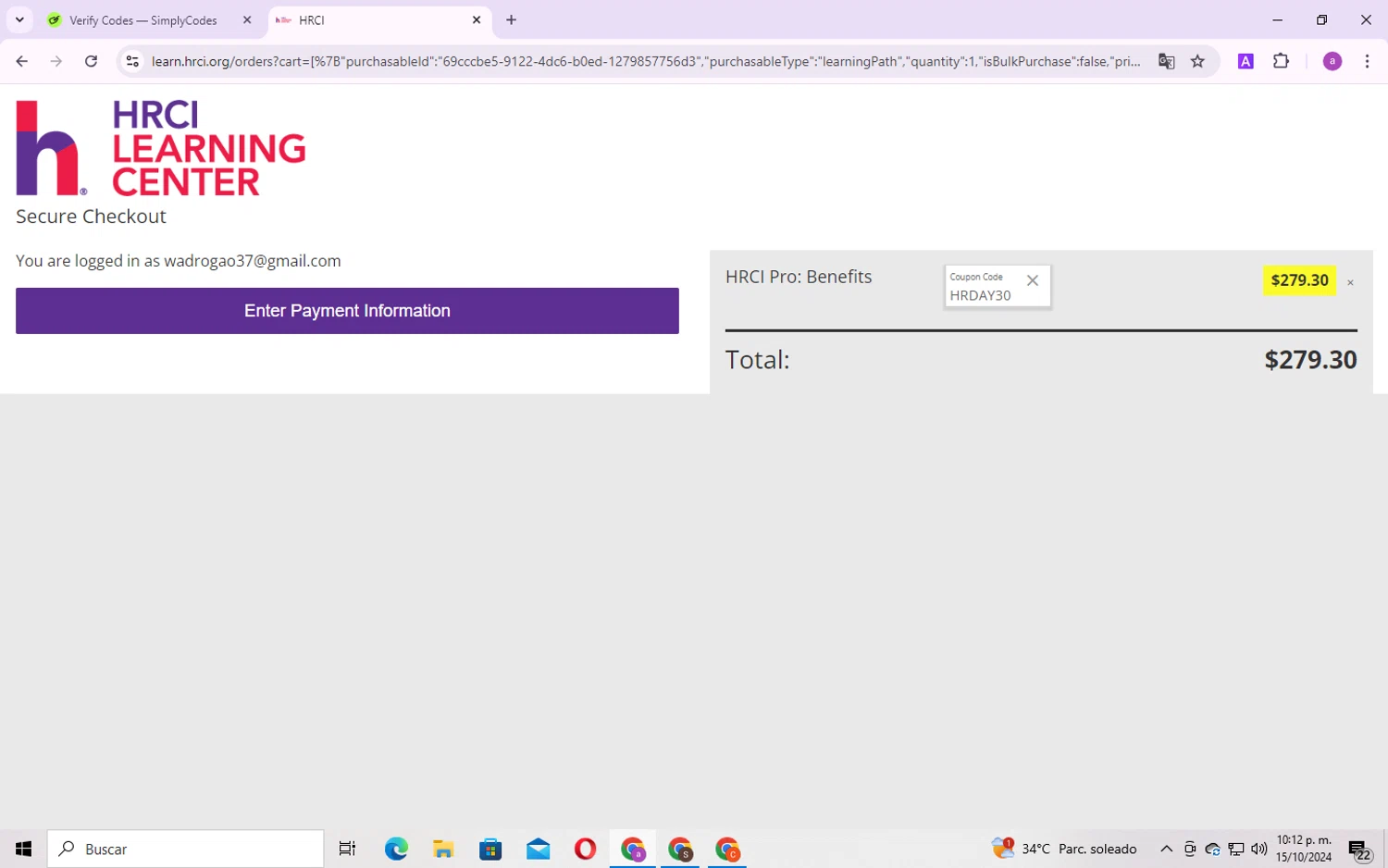Screen dimensions: 1388x868
Task: Click the address bar URL
Action: tap(646, 61)
